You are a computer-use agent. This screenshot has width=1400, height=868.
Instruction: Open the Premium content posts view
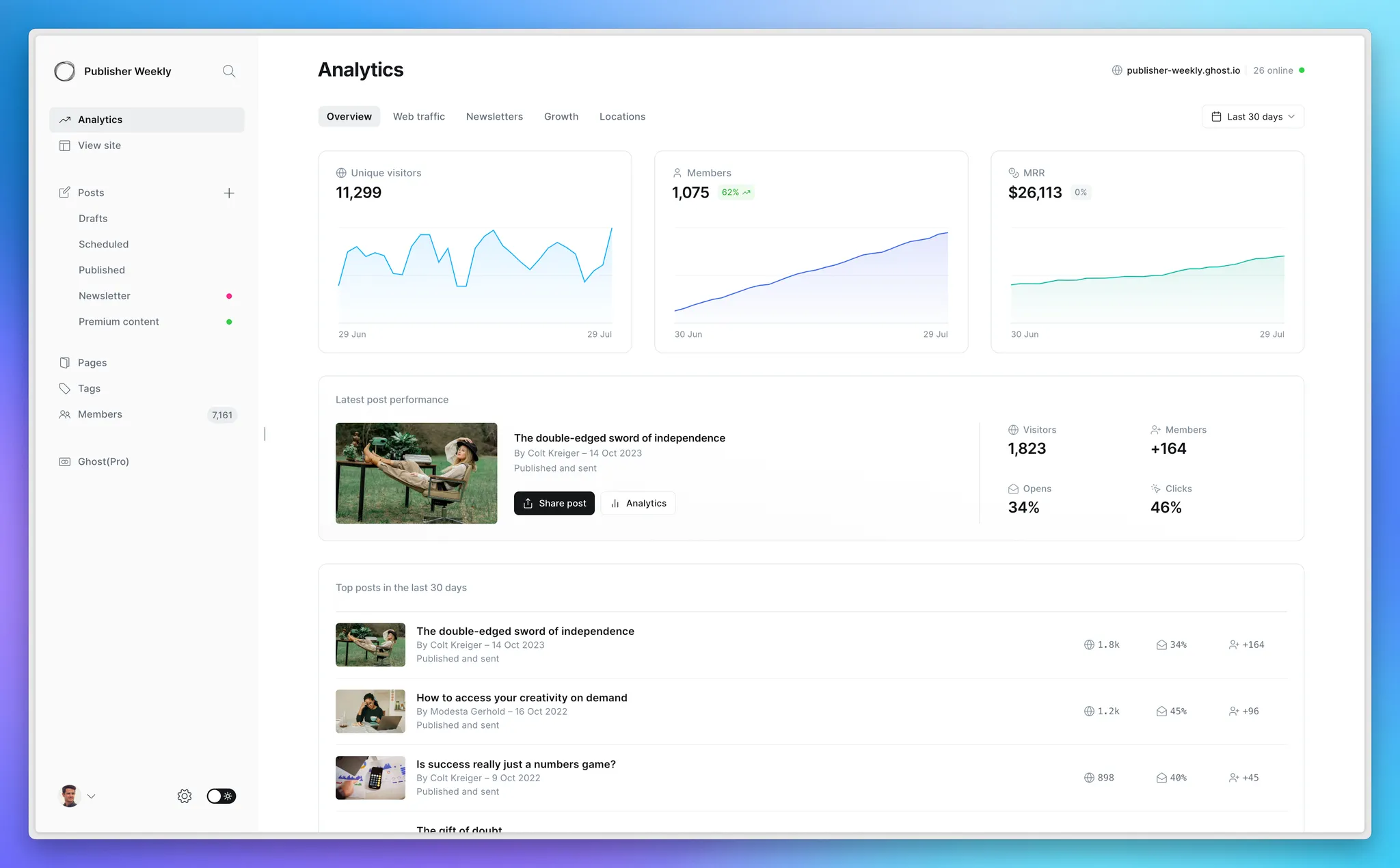click(x=119, y=322)
